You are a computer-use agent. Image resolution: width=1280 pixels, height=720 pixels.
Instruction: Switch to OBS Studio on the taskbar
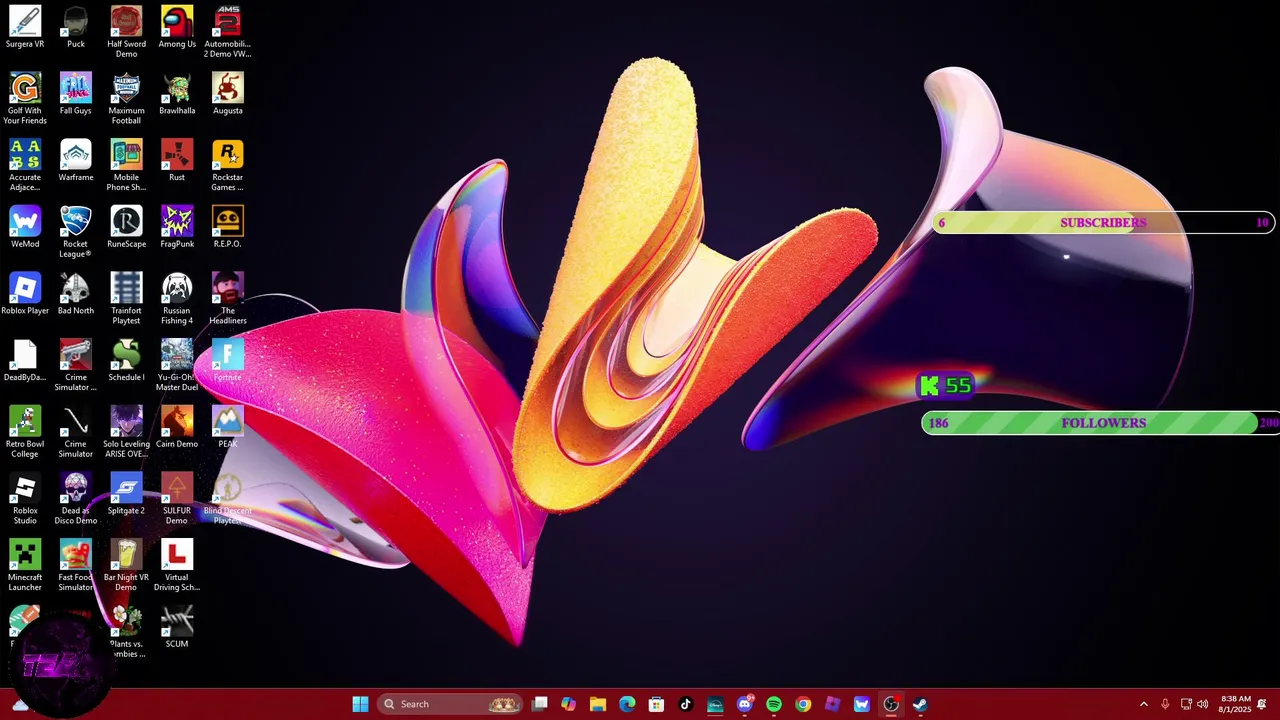click(891, 704)
